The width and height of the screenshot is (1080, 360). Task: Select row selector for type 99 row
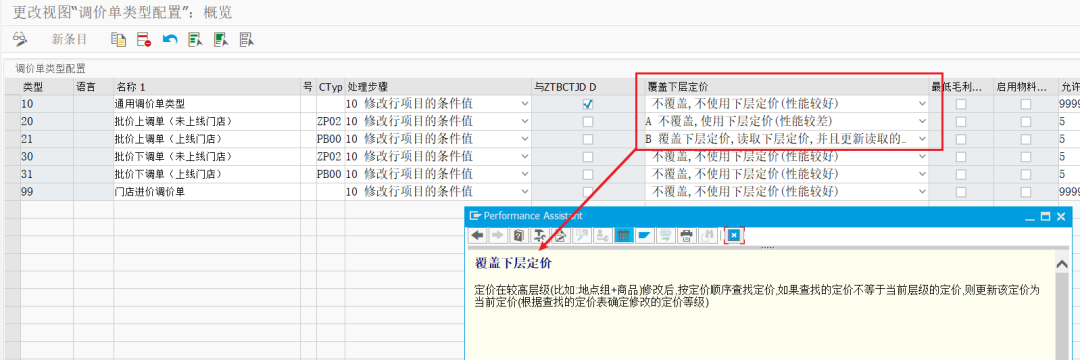pyautogui.click(x=12, y=191)
